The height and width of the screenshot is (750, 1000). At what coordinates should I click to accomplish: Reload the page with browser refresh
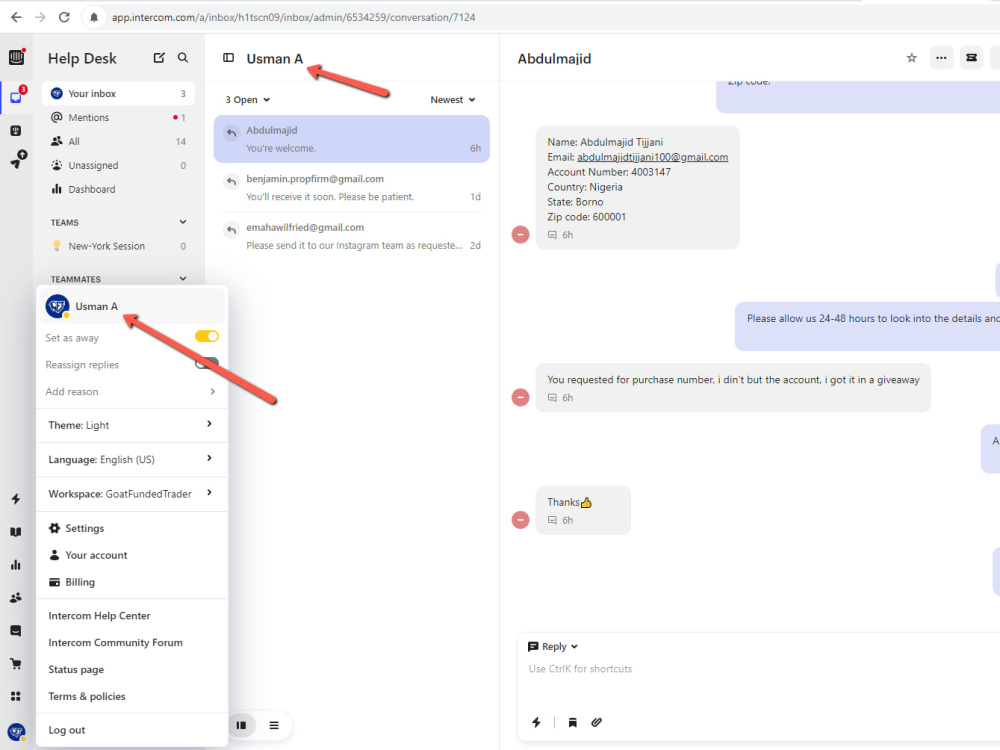64,17
